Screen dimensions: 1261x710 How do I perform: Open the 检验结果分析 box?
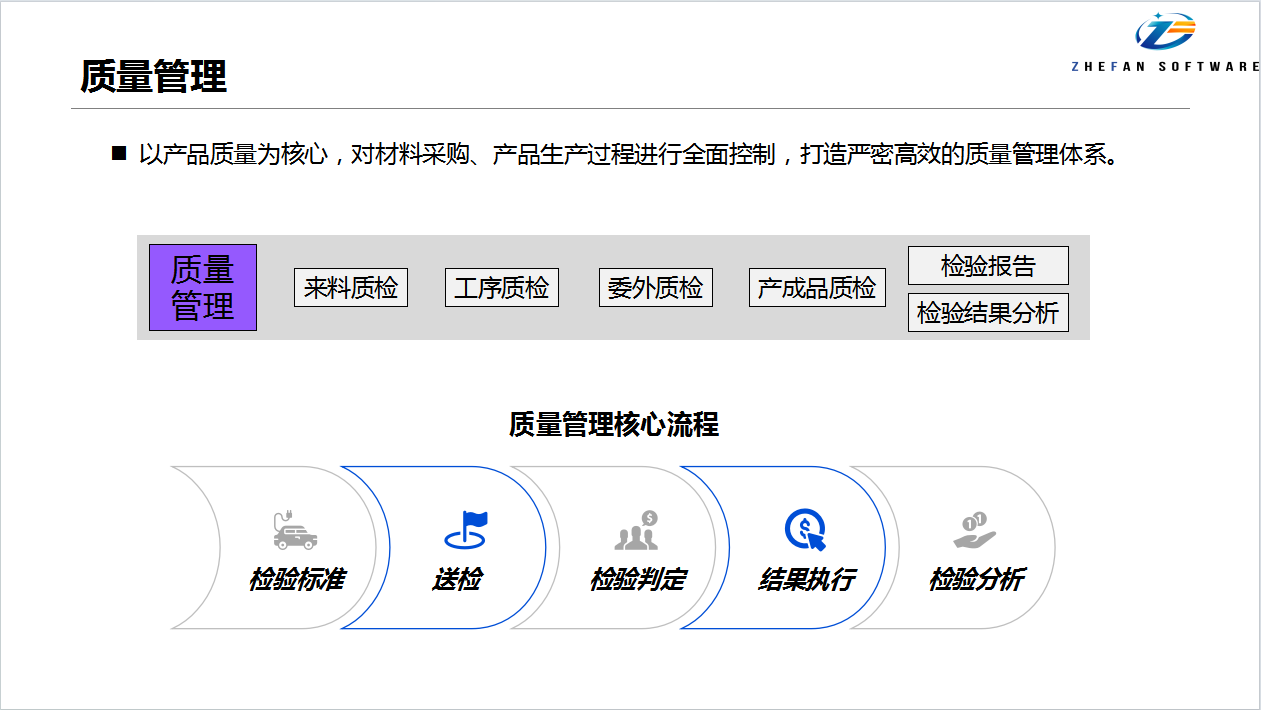point(988,312)
